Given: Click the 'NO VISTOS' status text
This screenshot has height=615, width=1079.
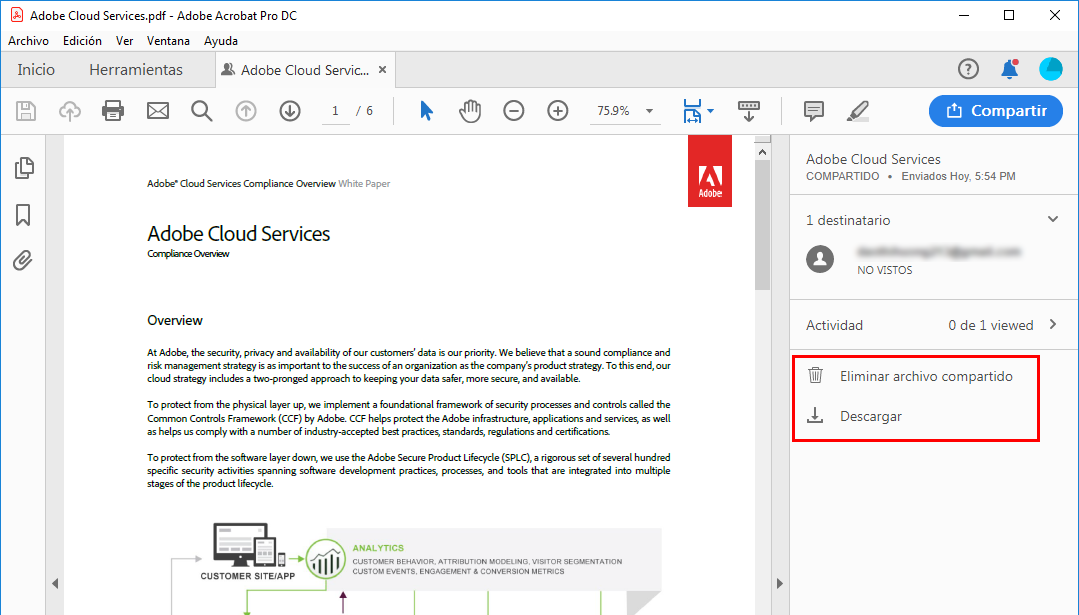Looking at the screenshot, I should coord(884,270).
